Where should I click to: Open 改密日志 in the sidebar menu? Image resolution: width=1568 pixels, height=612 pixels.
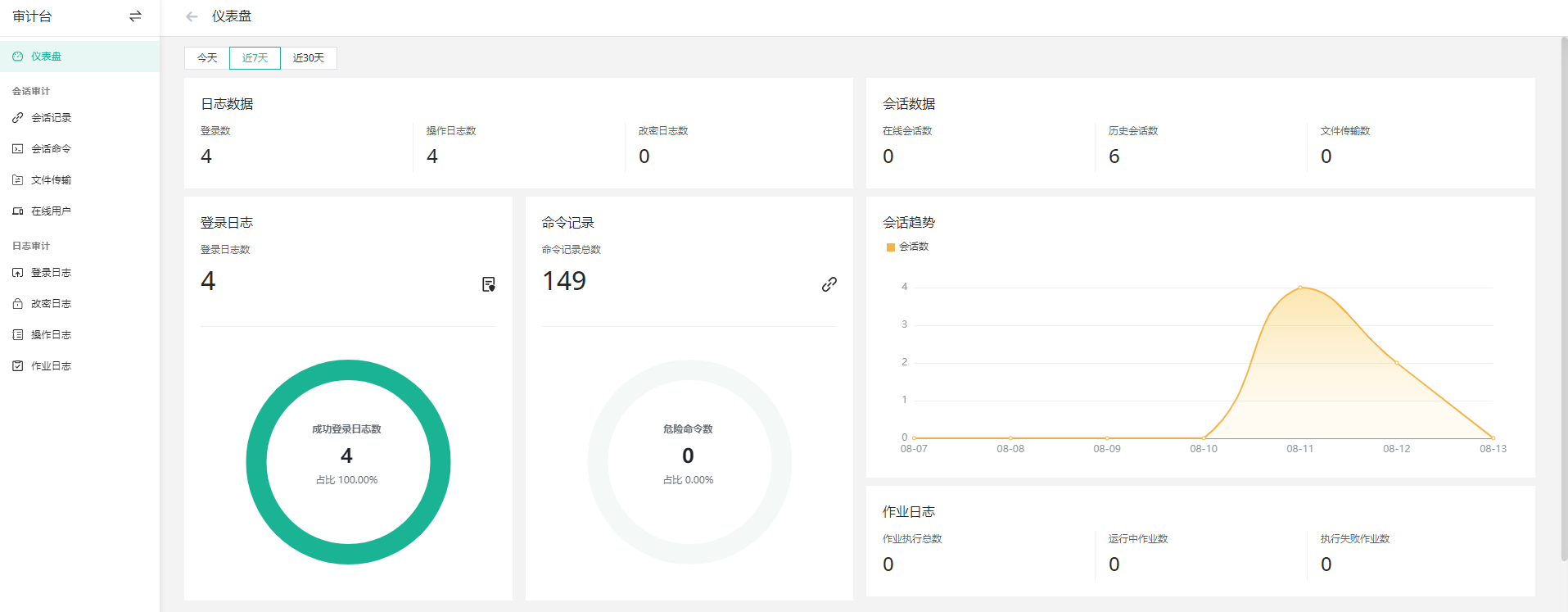click(52, 304)
